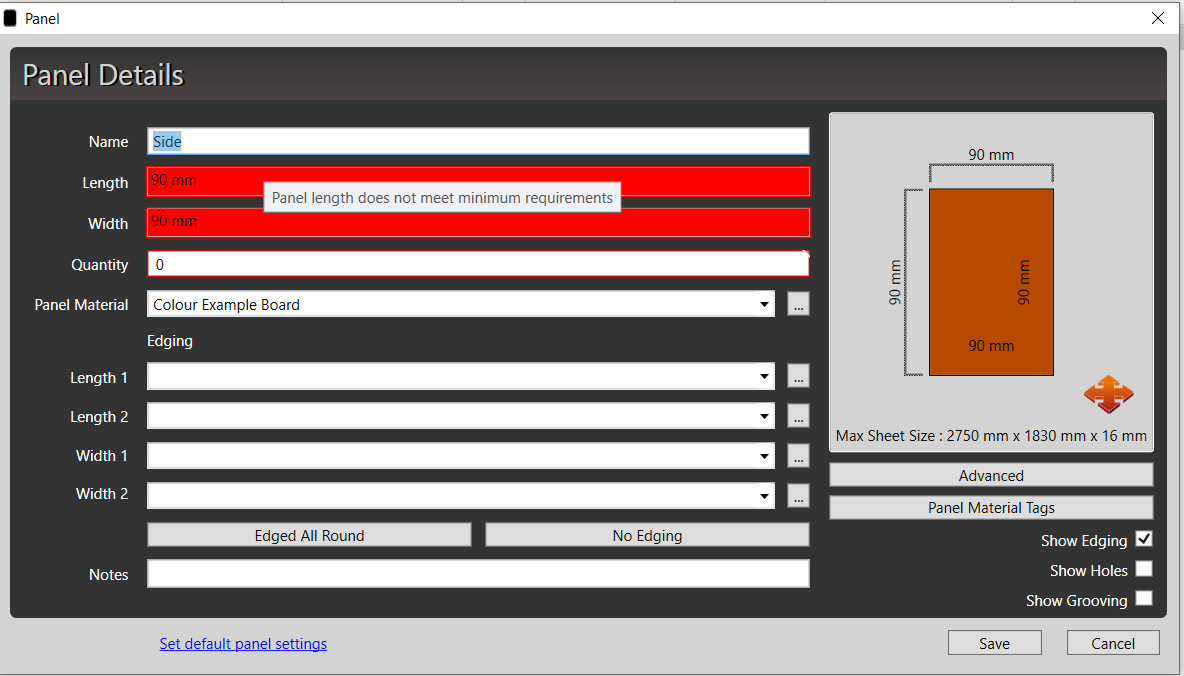This screenshot has height=676, width=1184.
Task: Click the Name field containing Side
Action: tap(478, 141)
